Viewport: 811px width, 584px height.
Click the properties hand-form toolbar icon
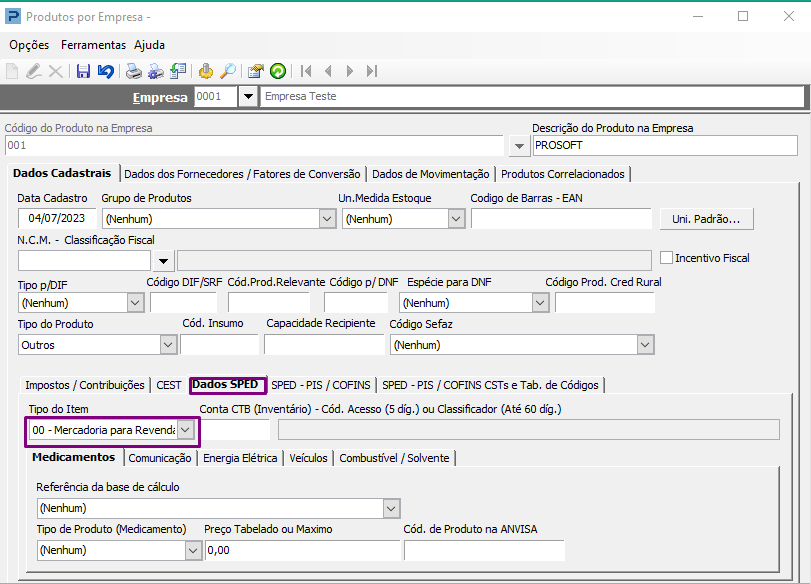click(x=256, y=71)
